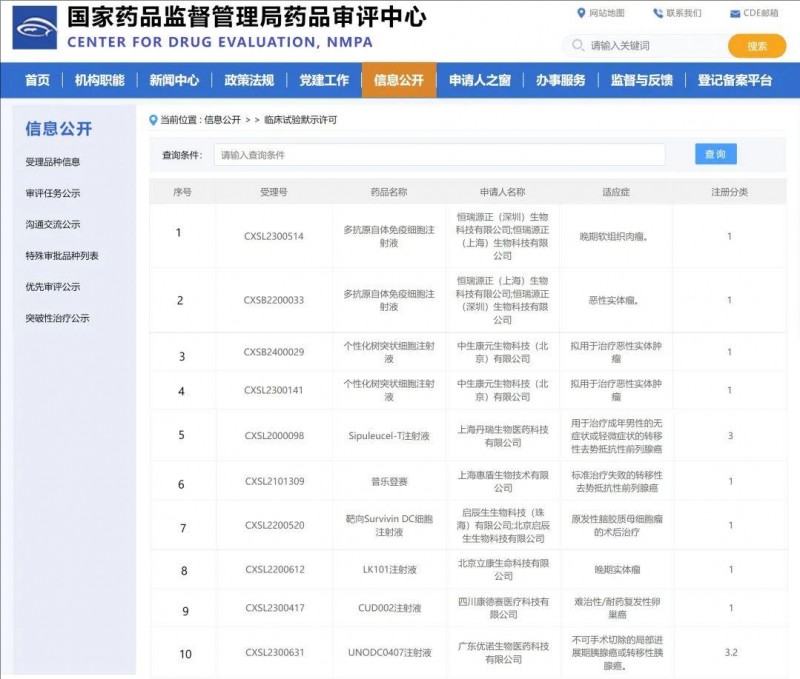The height and width of the screenshot is (679, 800).
Task: Select acceptance number CXSL2200612
Action: 274,569
